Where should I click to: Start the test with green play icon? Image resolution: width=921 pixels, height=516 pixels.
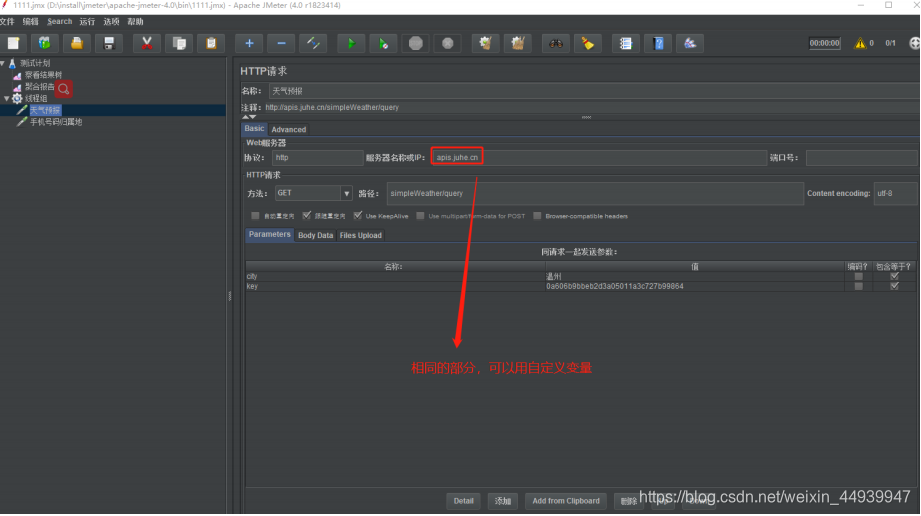pos(351,43)
